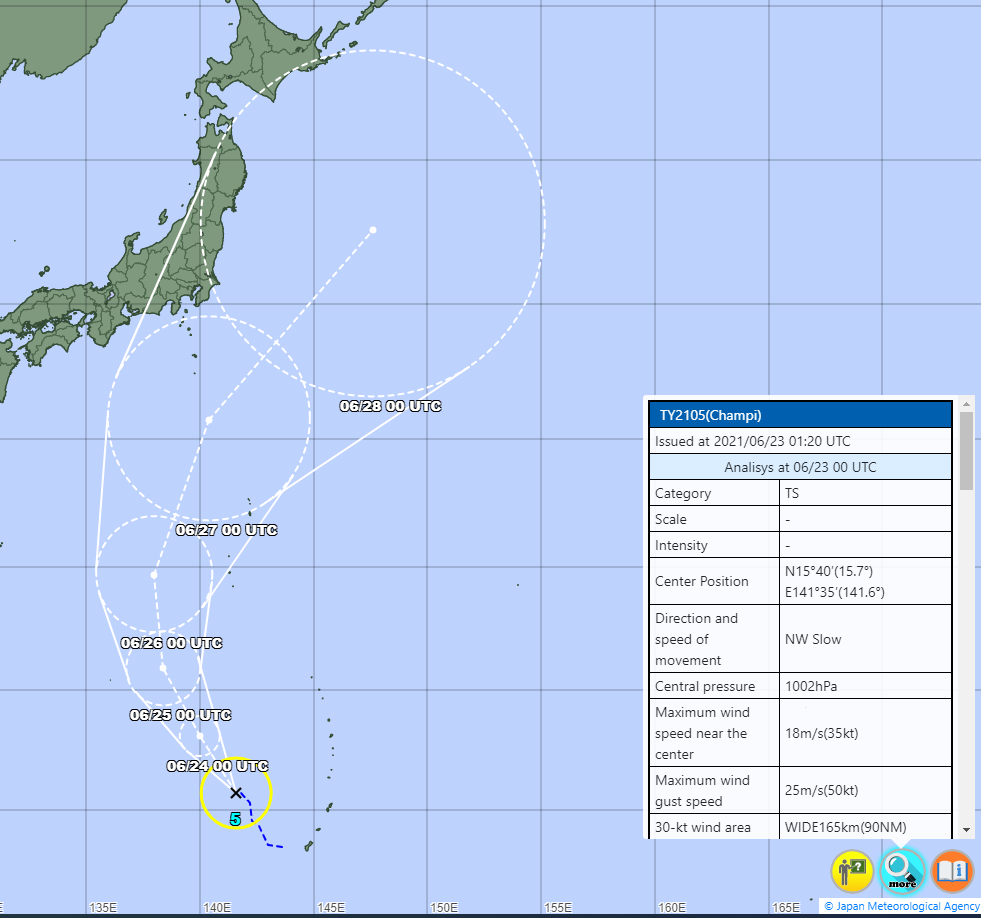Click the 06/27 forecast center point dot
Screen dimensions: 981x918
209,420
